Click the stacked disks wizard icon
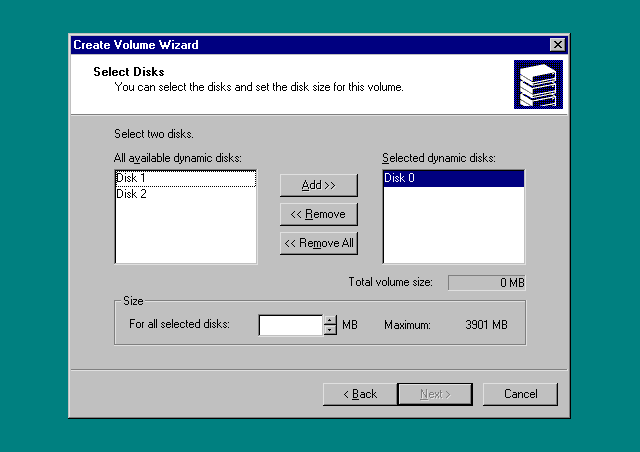This screenshot has height=452, width=640. pyautogui.click(x=538, y=84)
